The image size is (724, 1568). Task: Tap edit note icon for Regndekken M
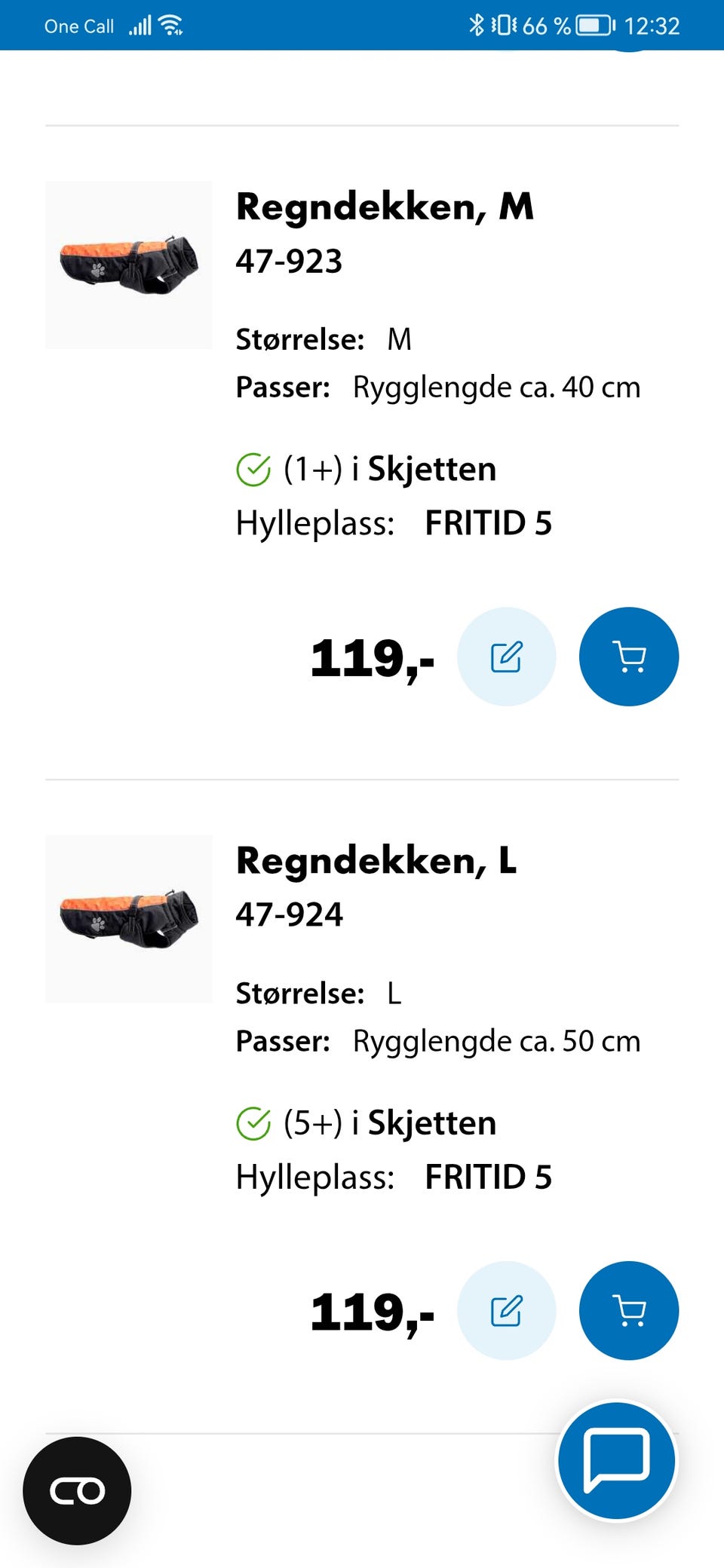pos(507,657)
